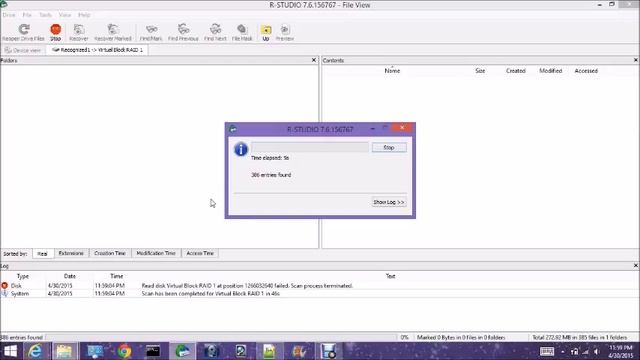This screenshot has height=360, width=640.
Task: Click the Find Previous toolbar icon
Action: pyautogui.click(x=183, y=32)
